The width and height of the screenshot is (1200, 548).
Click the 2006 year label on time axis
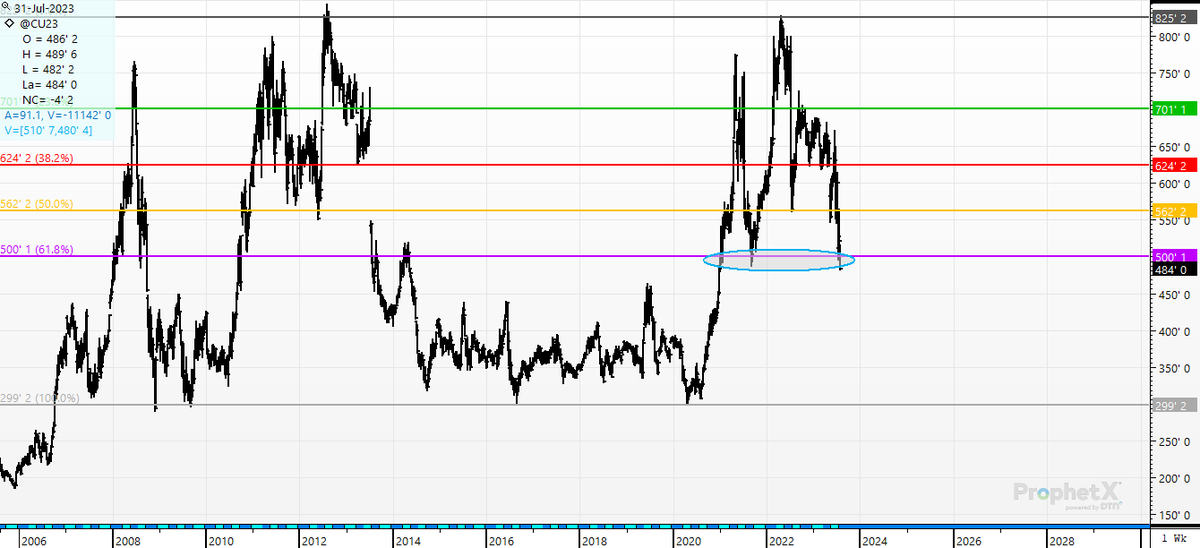click(33, 540)
